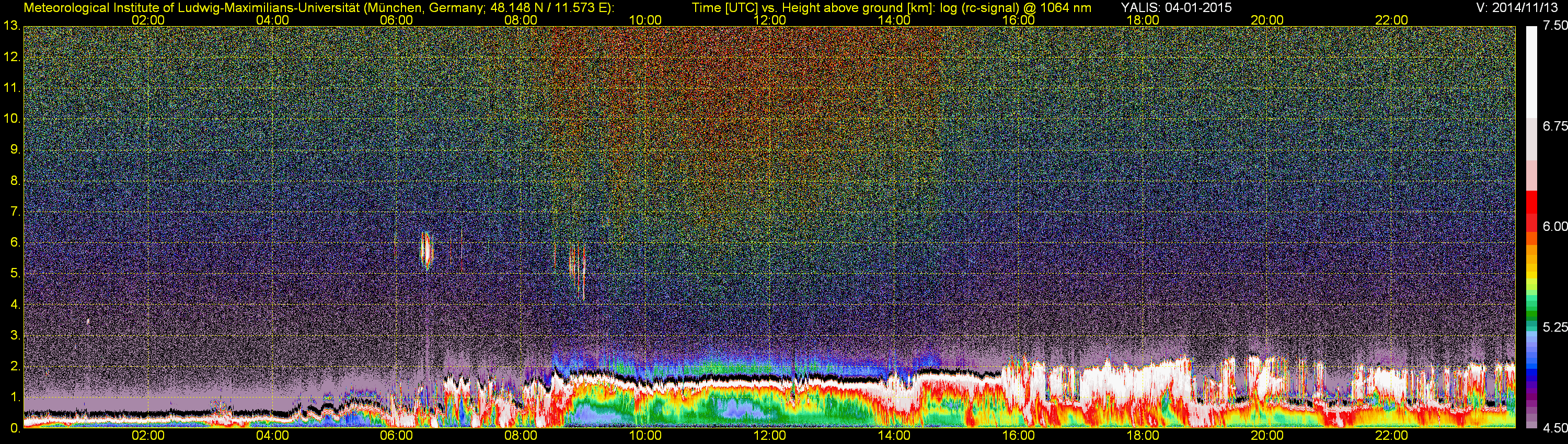Click the Meteorological Institute Ludwig-Maximilians-Universität title text
This screenshot has width=1568, height=444.
318,7
